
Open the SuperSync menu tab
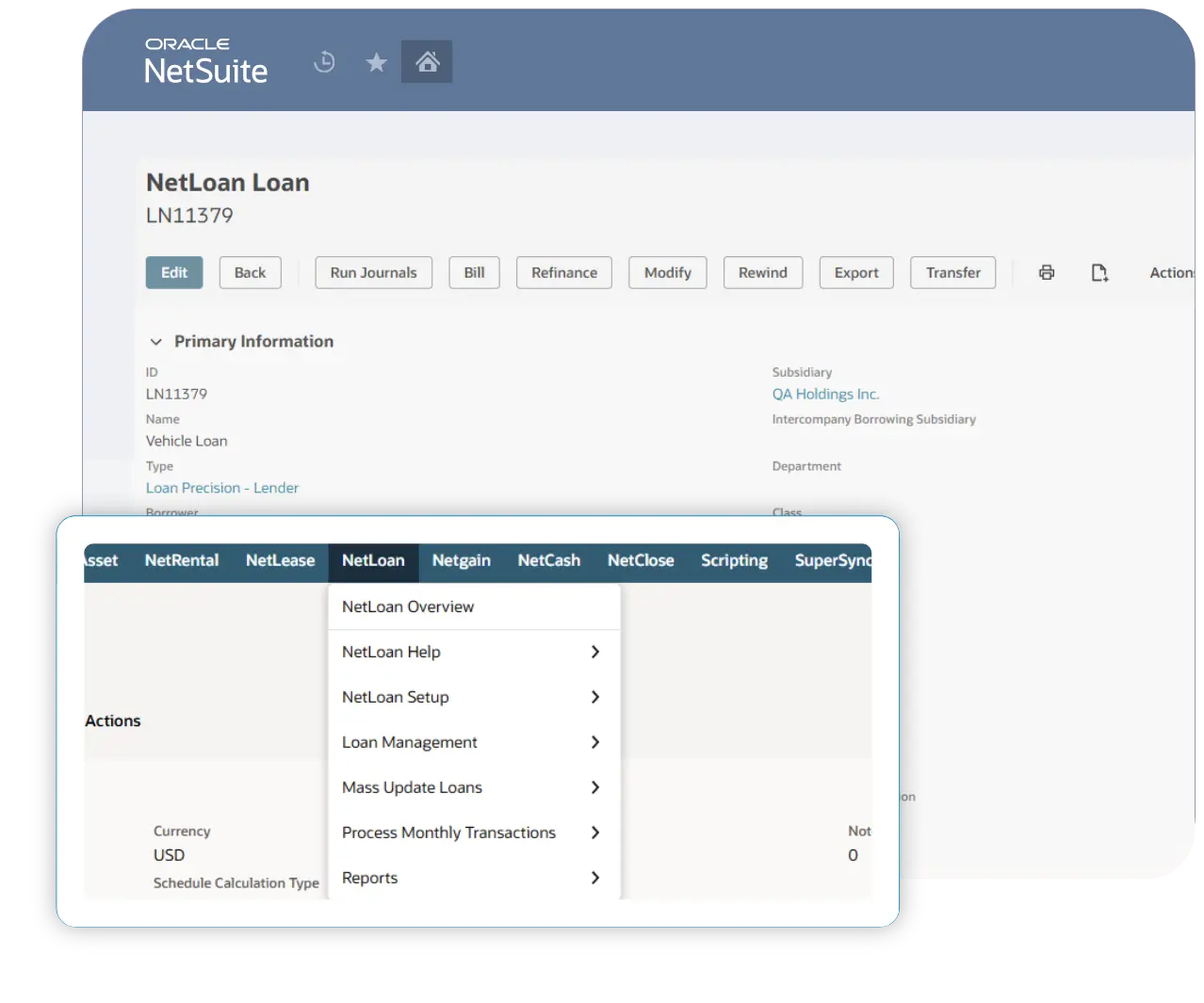click(833, 560)
